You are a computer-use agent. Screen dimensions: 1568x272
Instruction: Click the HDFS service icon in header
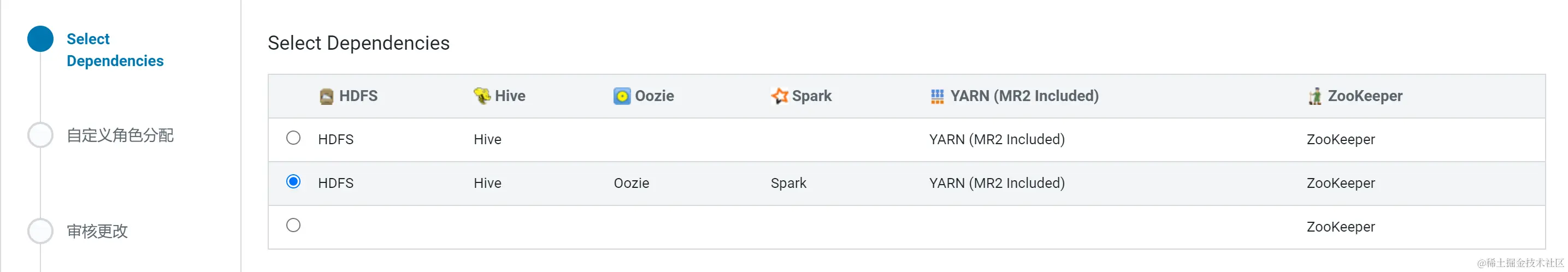tap(326, 96)
